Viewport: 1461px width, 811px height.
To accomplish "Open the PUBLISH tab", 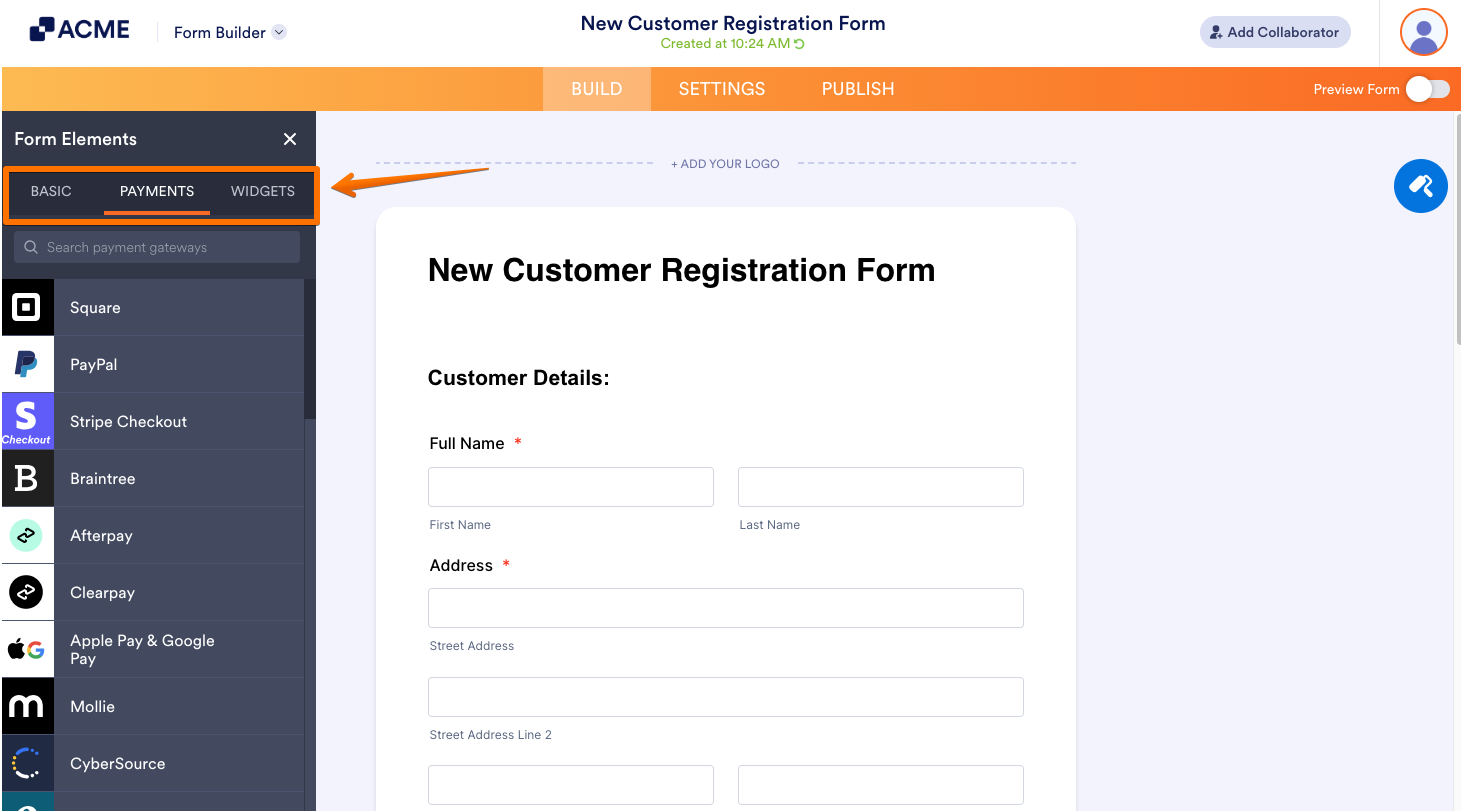I will [x=857, y=89].
